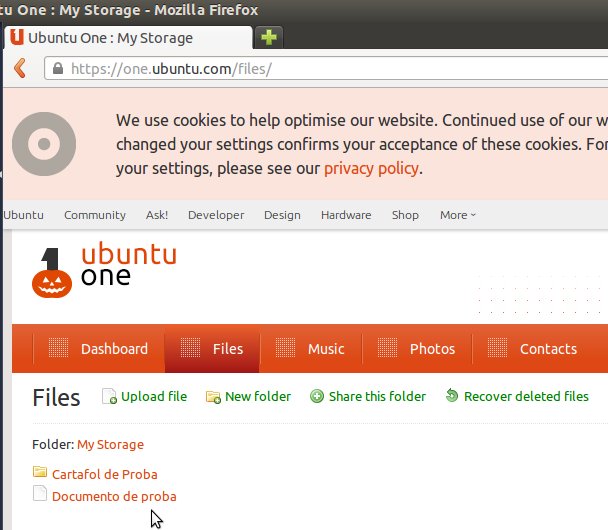
Task: Open the Design navigation link
Action: coord(282,215)
